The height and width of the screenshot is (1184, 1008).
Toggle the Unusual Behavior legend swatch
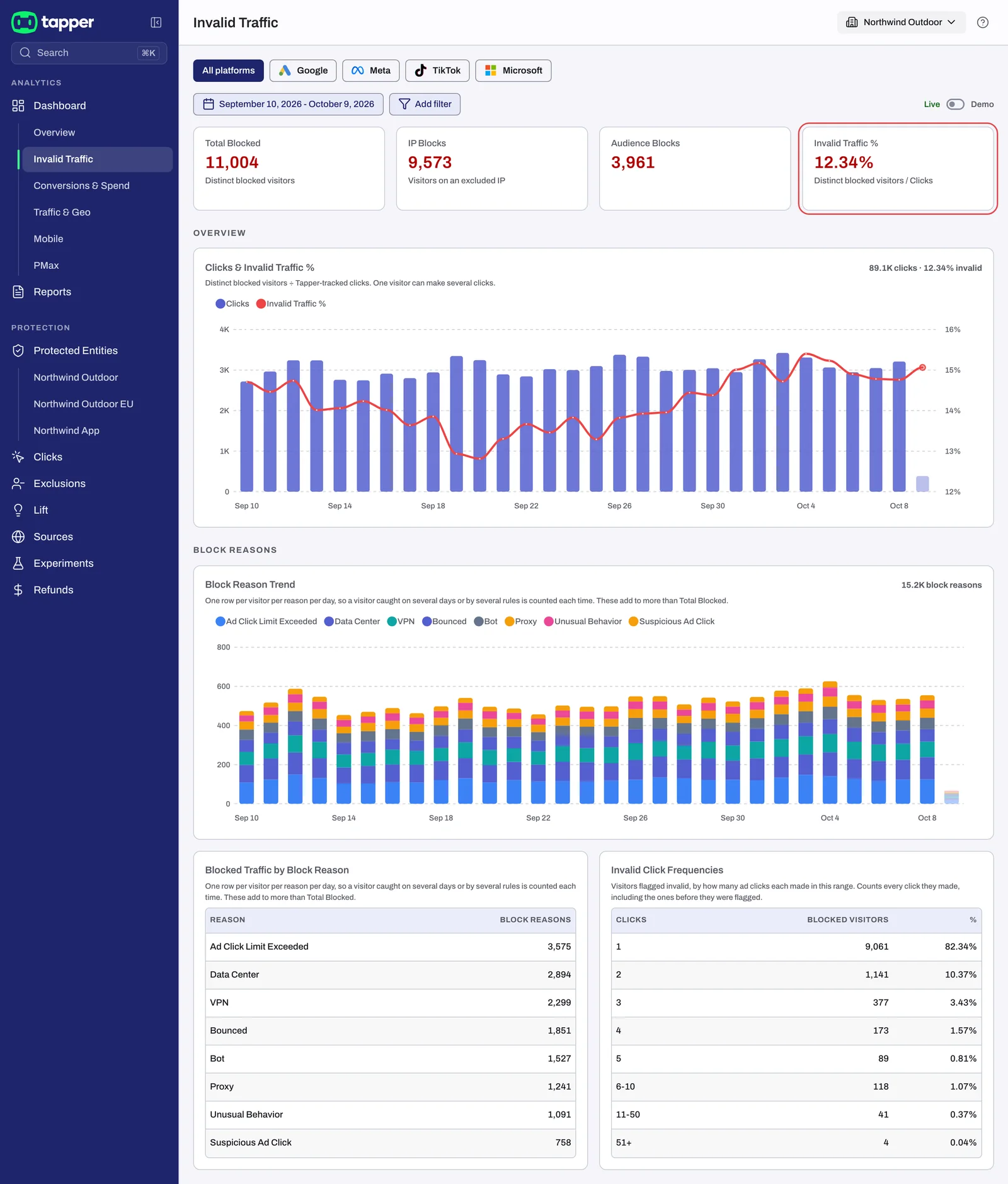coord(549,622)
